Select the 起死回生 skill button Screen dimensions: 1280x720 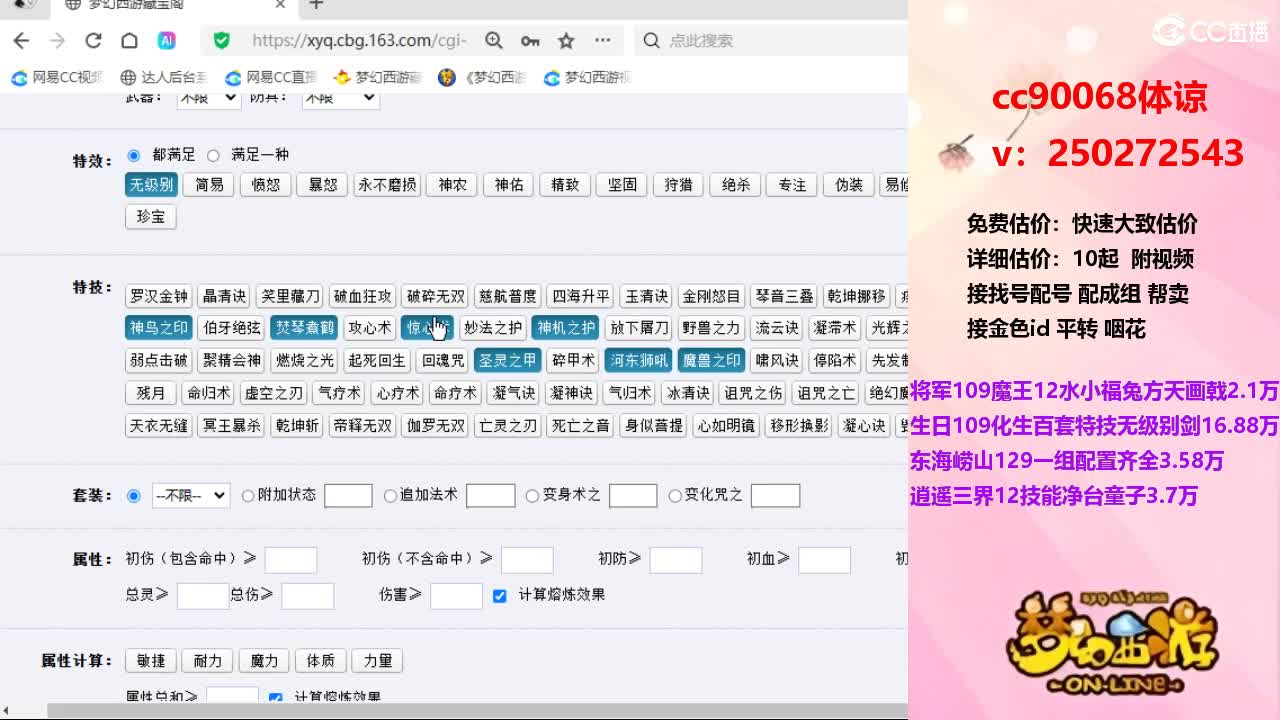point(376,360)
